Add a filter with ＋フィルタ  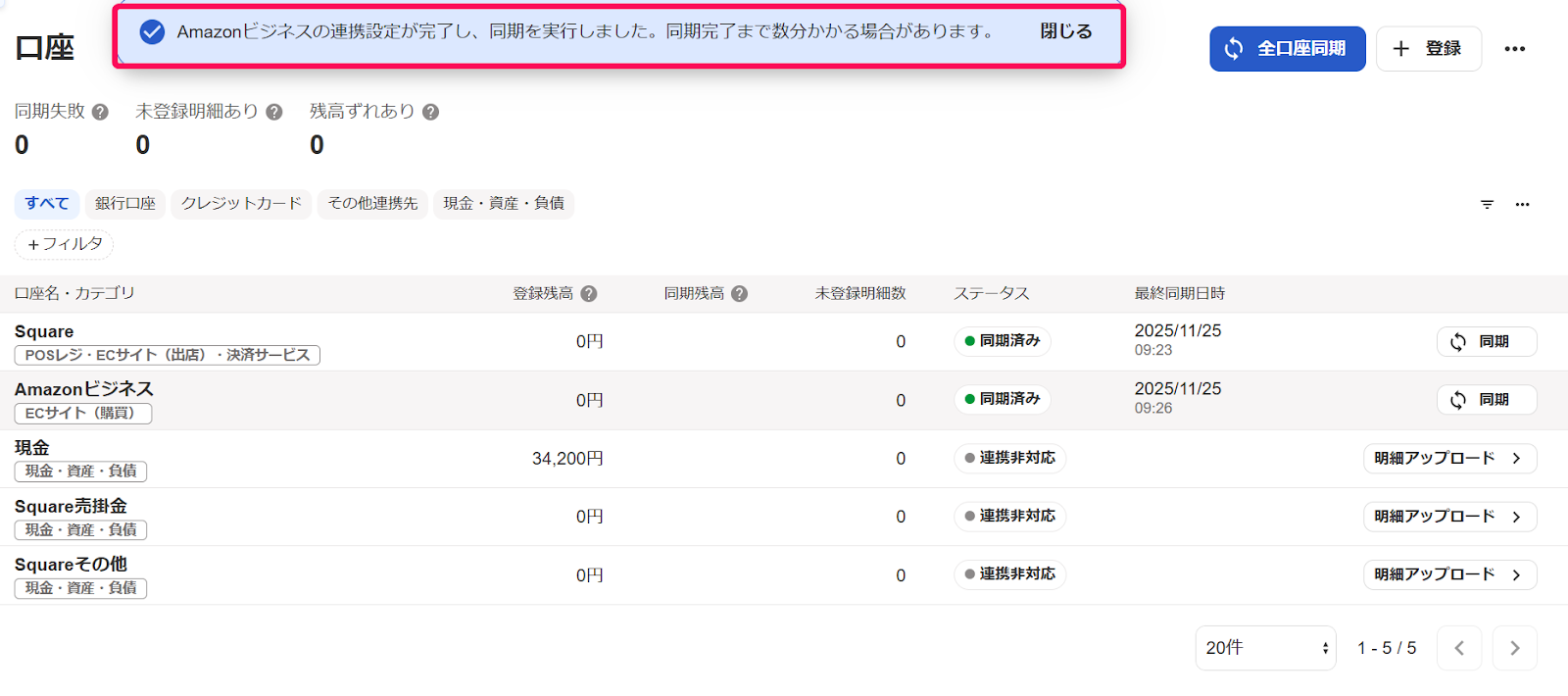coord(64,244)
